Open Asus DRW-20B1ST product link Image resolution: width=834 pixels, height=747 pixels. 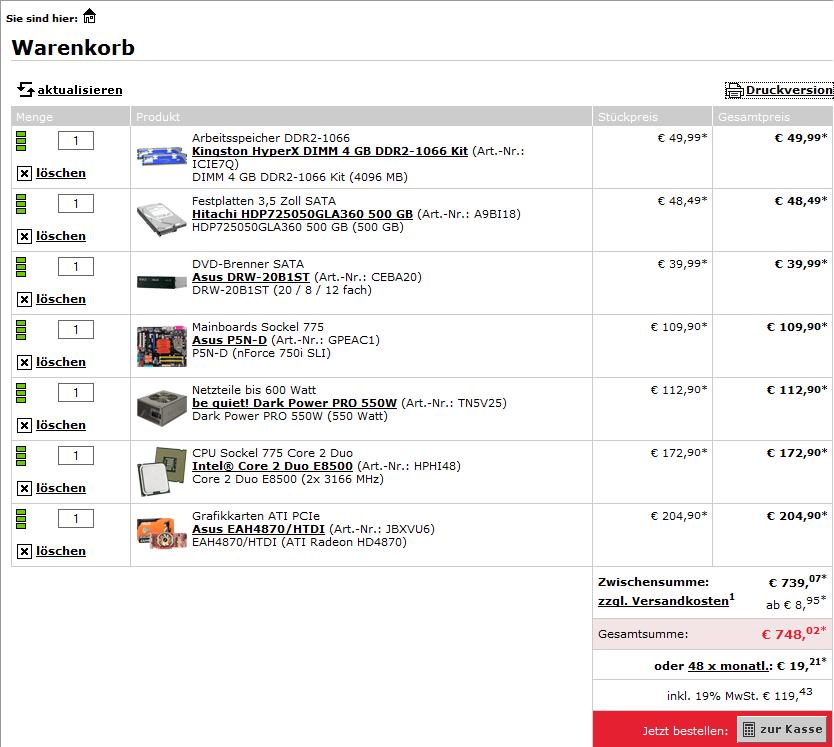[251, 277]
